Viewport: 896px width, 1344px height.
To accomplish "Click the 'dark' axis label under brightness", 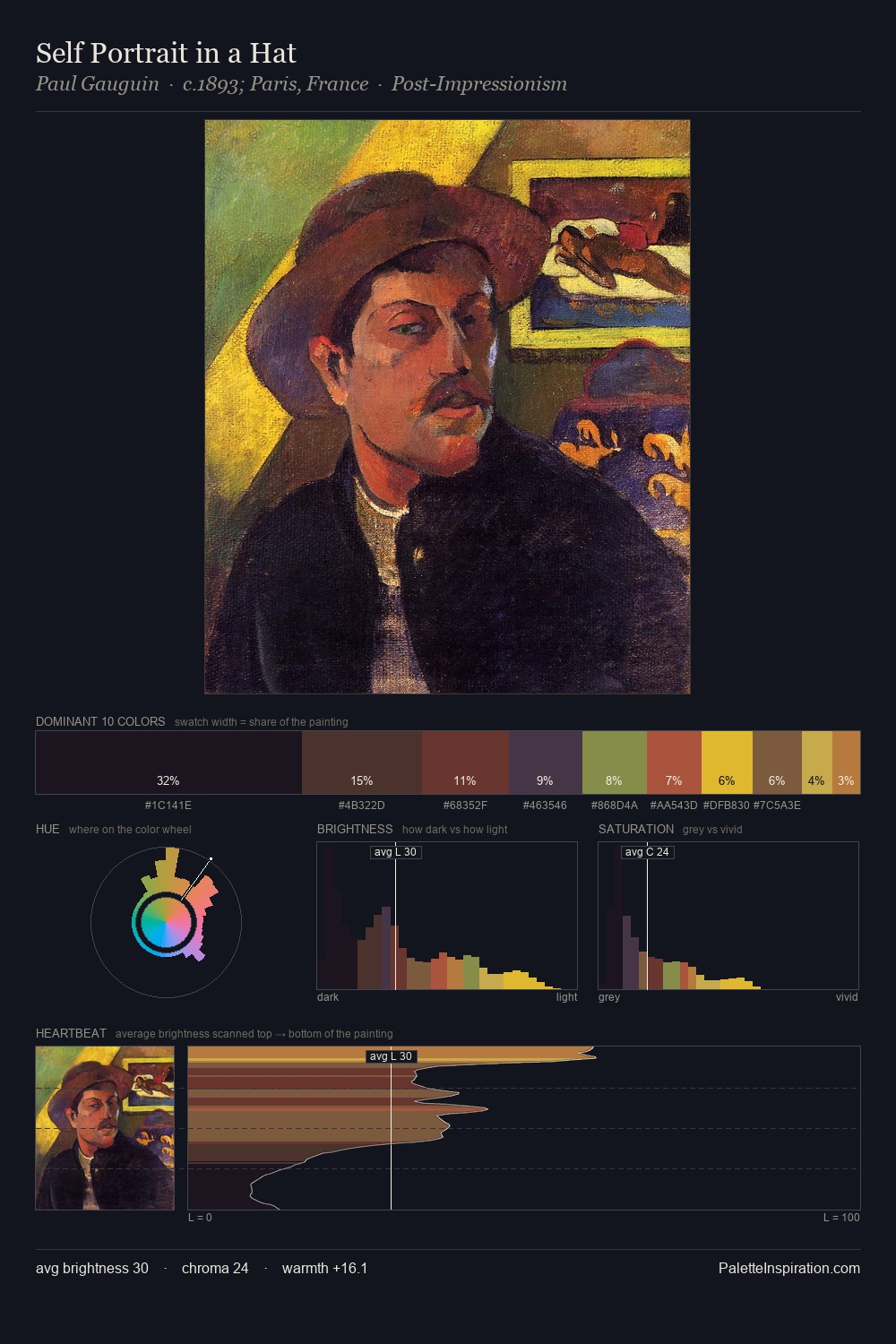I will coord(328,997).
